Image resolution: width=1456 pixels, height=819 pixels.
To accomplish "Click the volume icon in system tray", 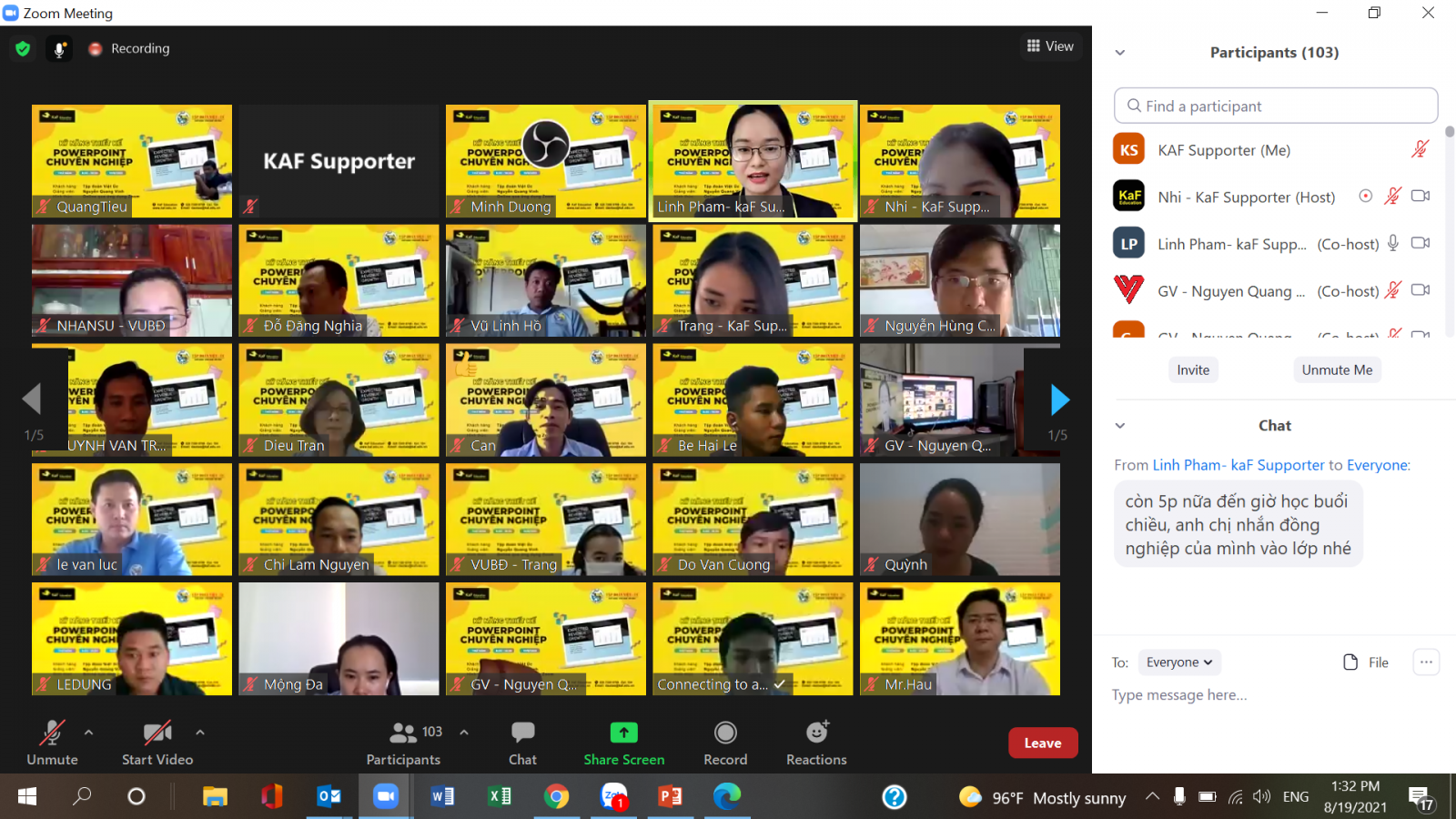I will pyautogui.click(x=1261, y=797).
